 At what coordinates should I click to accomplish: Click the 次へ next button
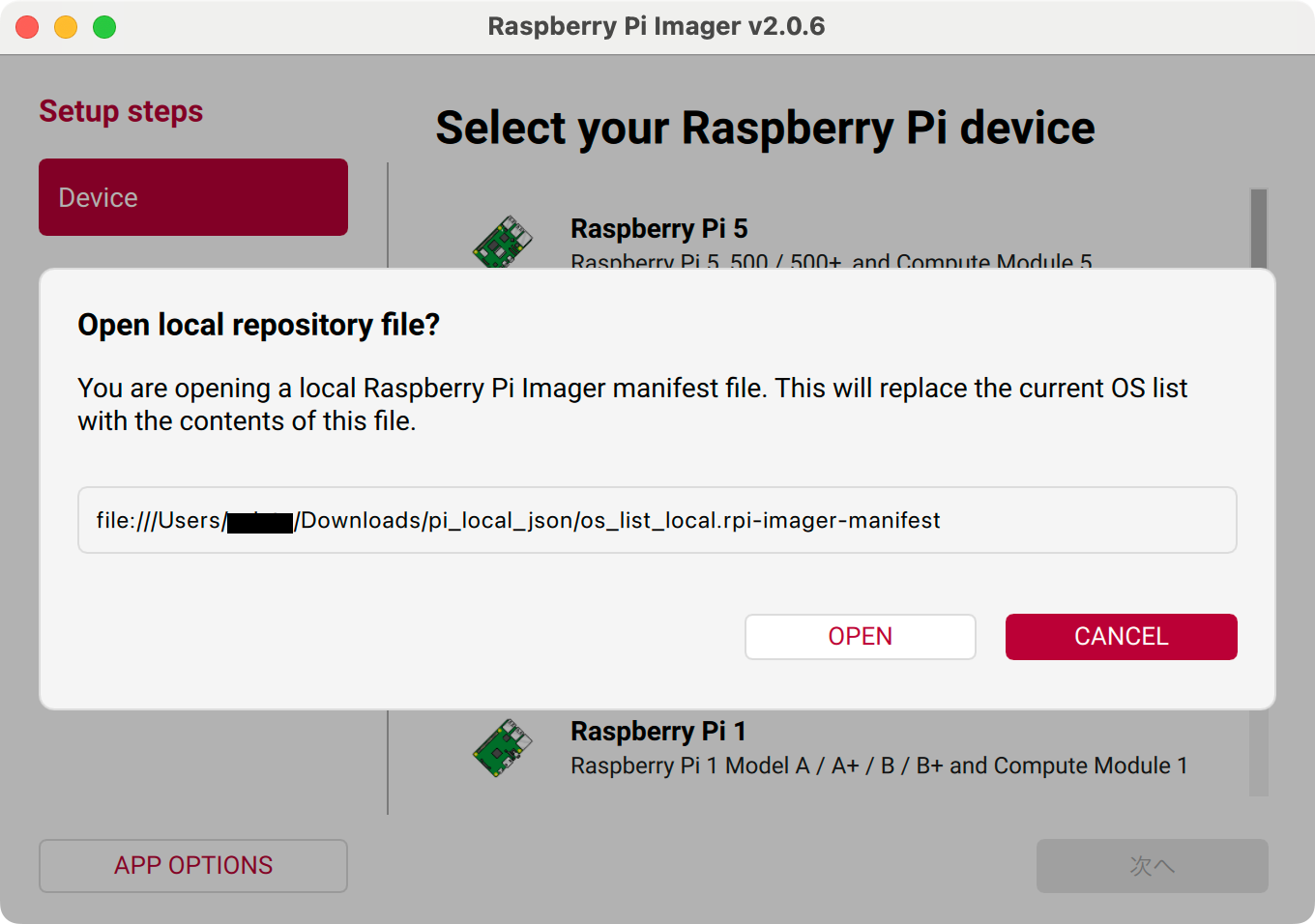click(x=1152, y=865)
